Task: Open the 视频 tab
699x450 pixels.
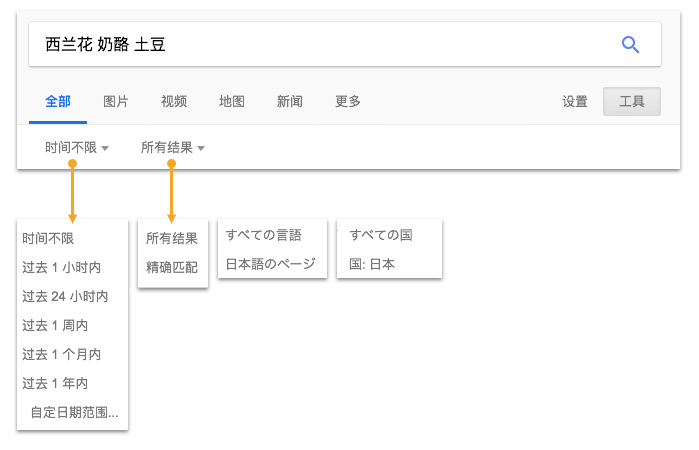Action: [174, 101]
